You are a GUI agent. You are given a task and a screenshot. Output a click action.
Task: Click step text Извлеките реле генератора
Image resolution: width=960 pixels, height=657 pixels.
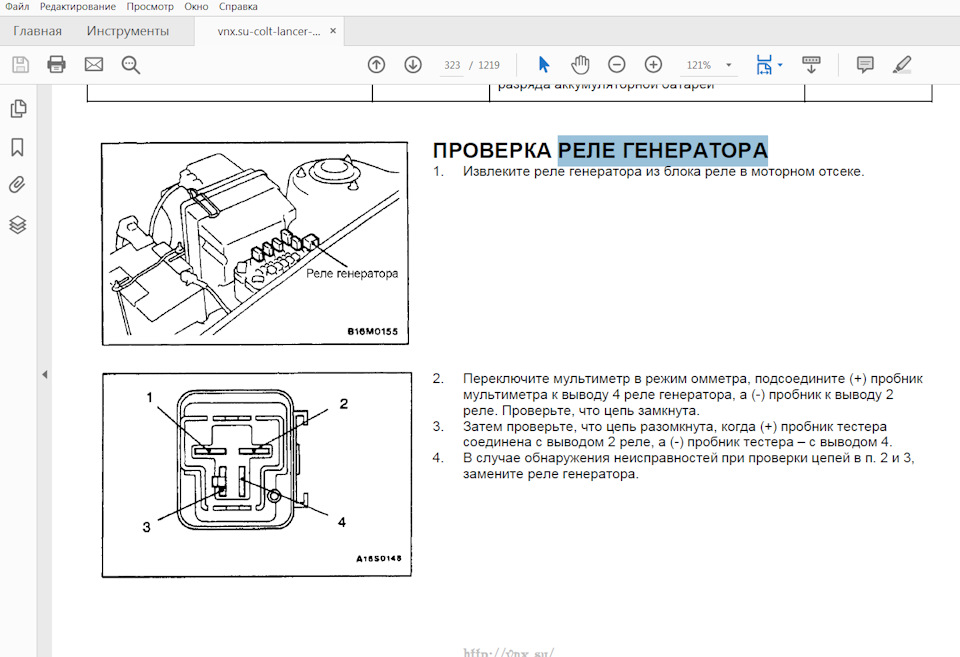(x=663, y=171)
